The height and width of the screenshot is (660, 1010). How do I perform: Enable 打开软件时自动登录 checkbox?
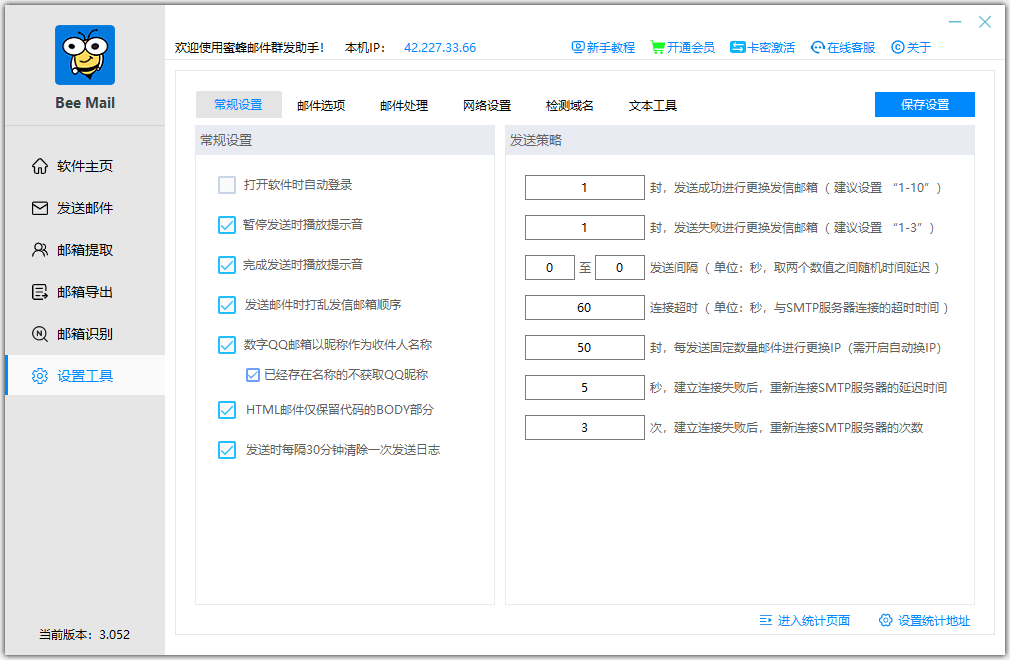coord(227,185)
